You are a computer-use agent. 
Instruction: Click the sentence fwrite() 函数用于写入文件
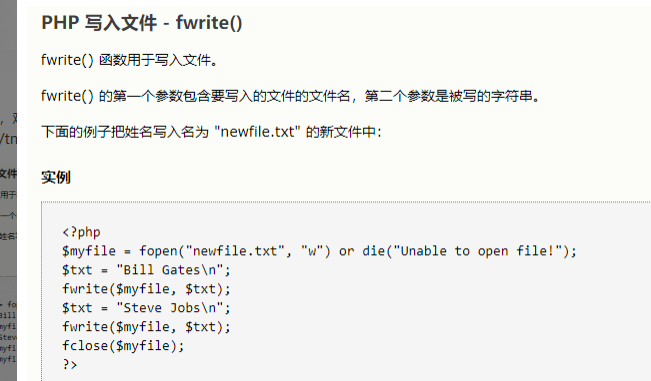129,61
